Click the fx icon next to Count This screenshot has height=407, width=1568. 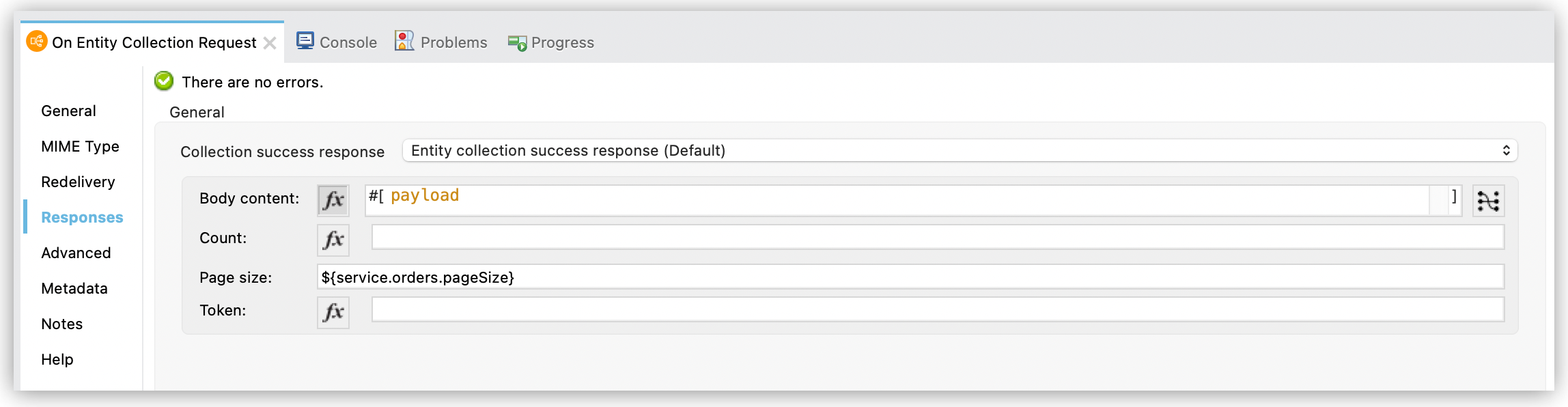(333, 240)
